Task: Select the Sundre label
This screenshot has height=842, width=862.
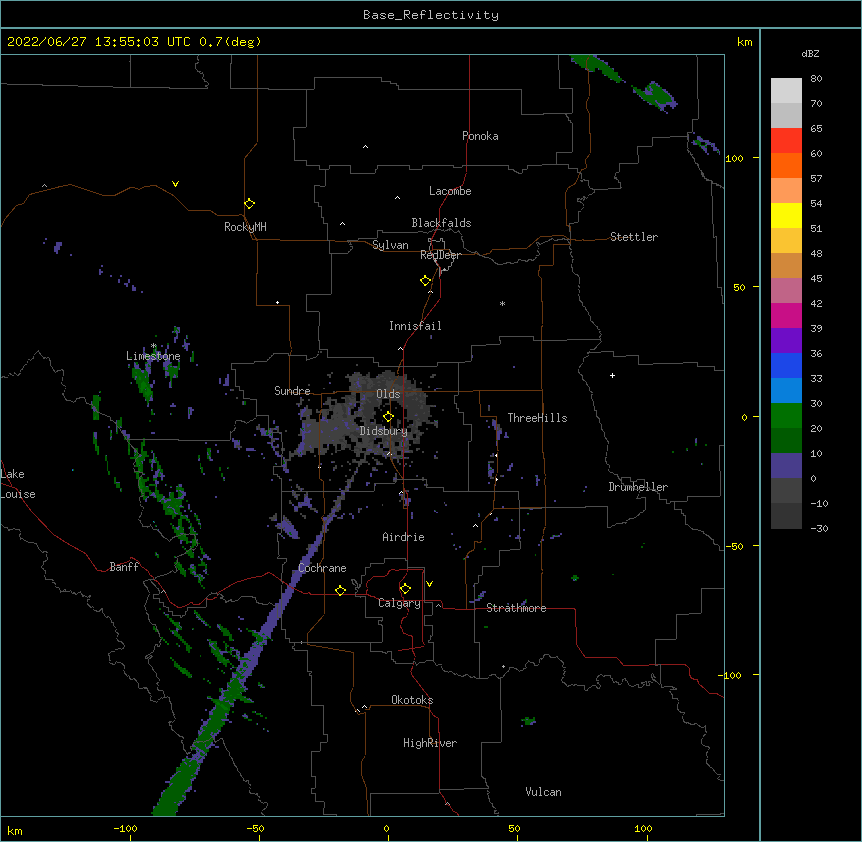Action: coord(292,391)
